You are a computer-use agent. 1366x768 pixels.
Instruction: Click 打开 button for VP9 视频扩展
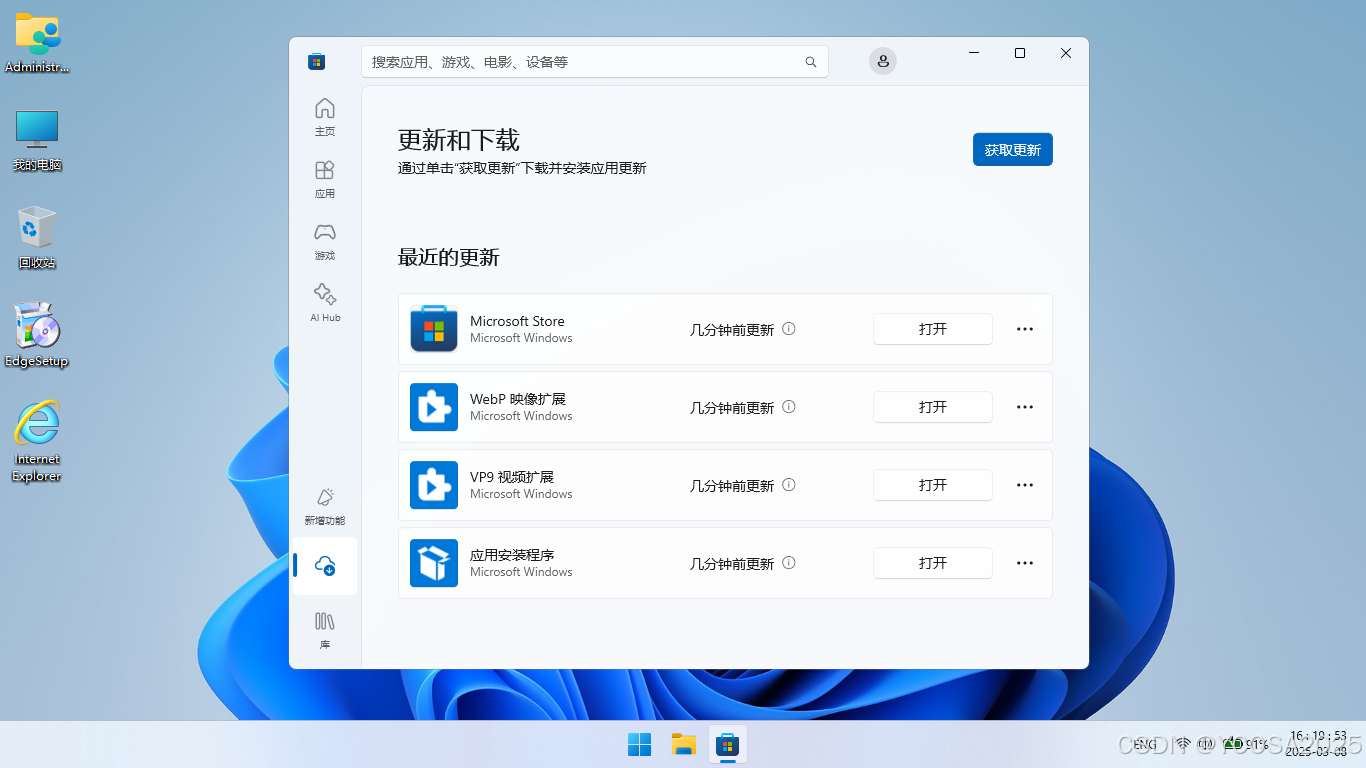[x=933, y=485]
